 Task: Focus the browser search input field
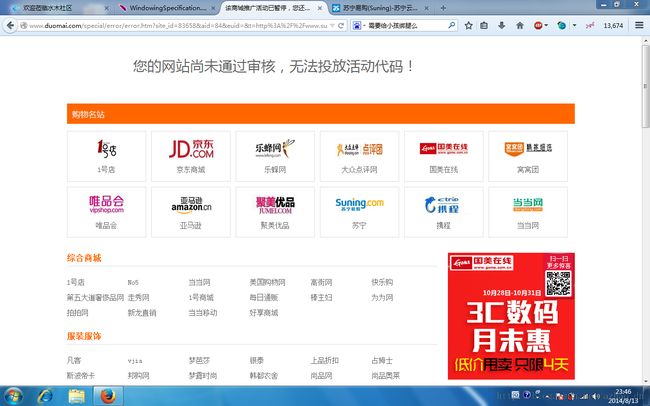(406, 26)
